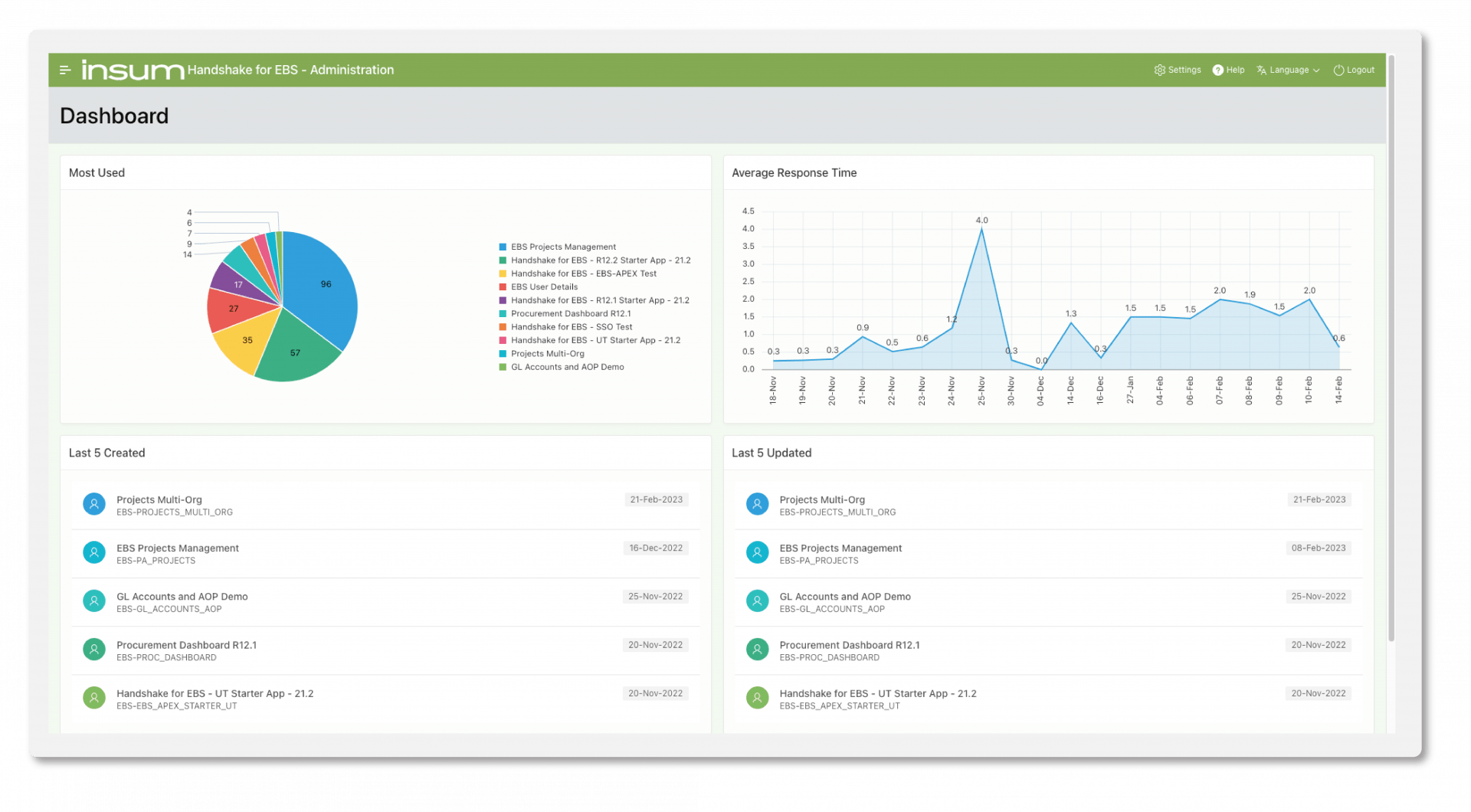
Task: Click the insum logo
Action: tap(130, 69)
